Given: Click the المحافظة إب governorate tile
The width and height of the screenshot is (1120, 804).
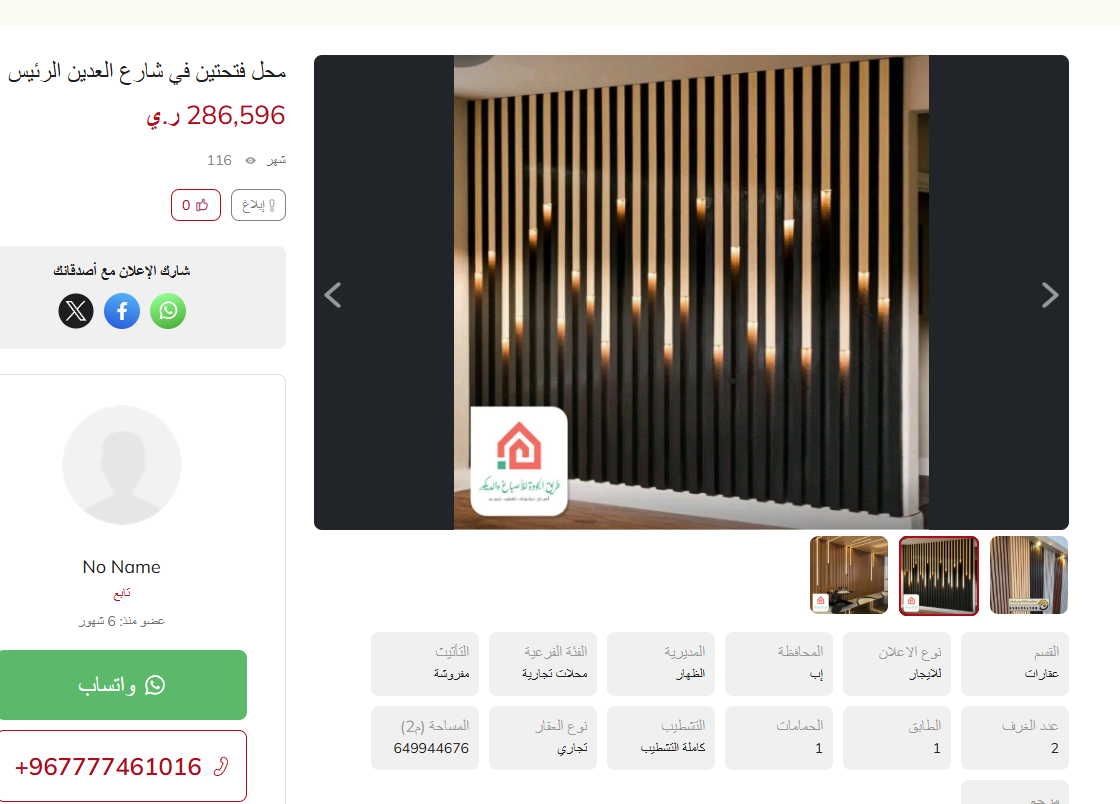Looking at the screenshot, I should 779,663.
